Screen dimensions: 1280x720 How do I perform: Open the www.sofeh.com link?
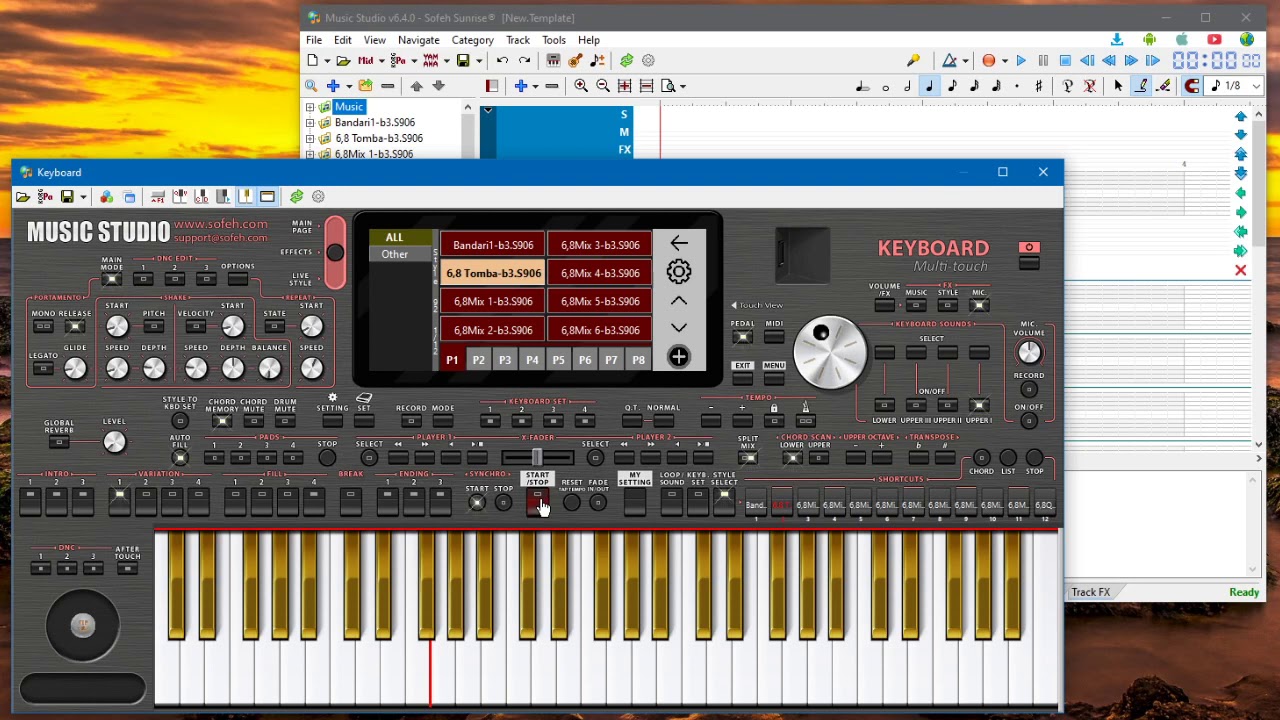pos(221,224)
